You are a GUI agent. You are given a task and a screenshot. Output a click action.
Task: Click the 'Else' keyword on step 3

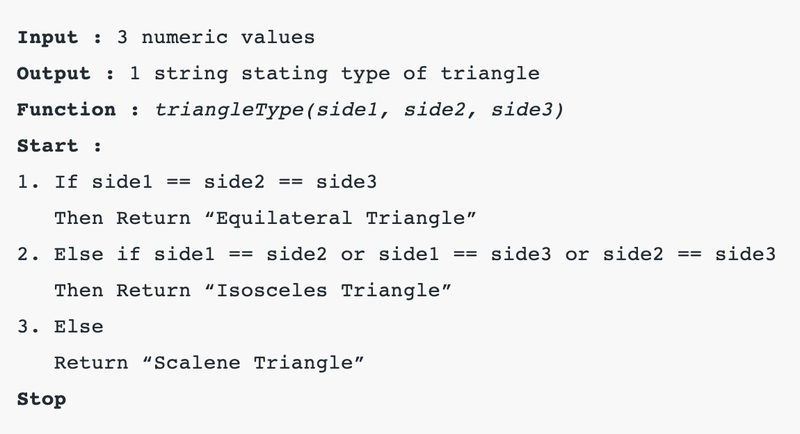pos(79,327)
